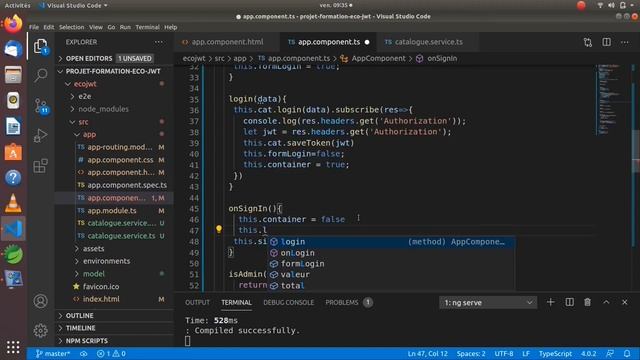Select the 'onLogin' autocomplete suggestion

391,253
